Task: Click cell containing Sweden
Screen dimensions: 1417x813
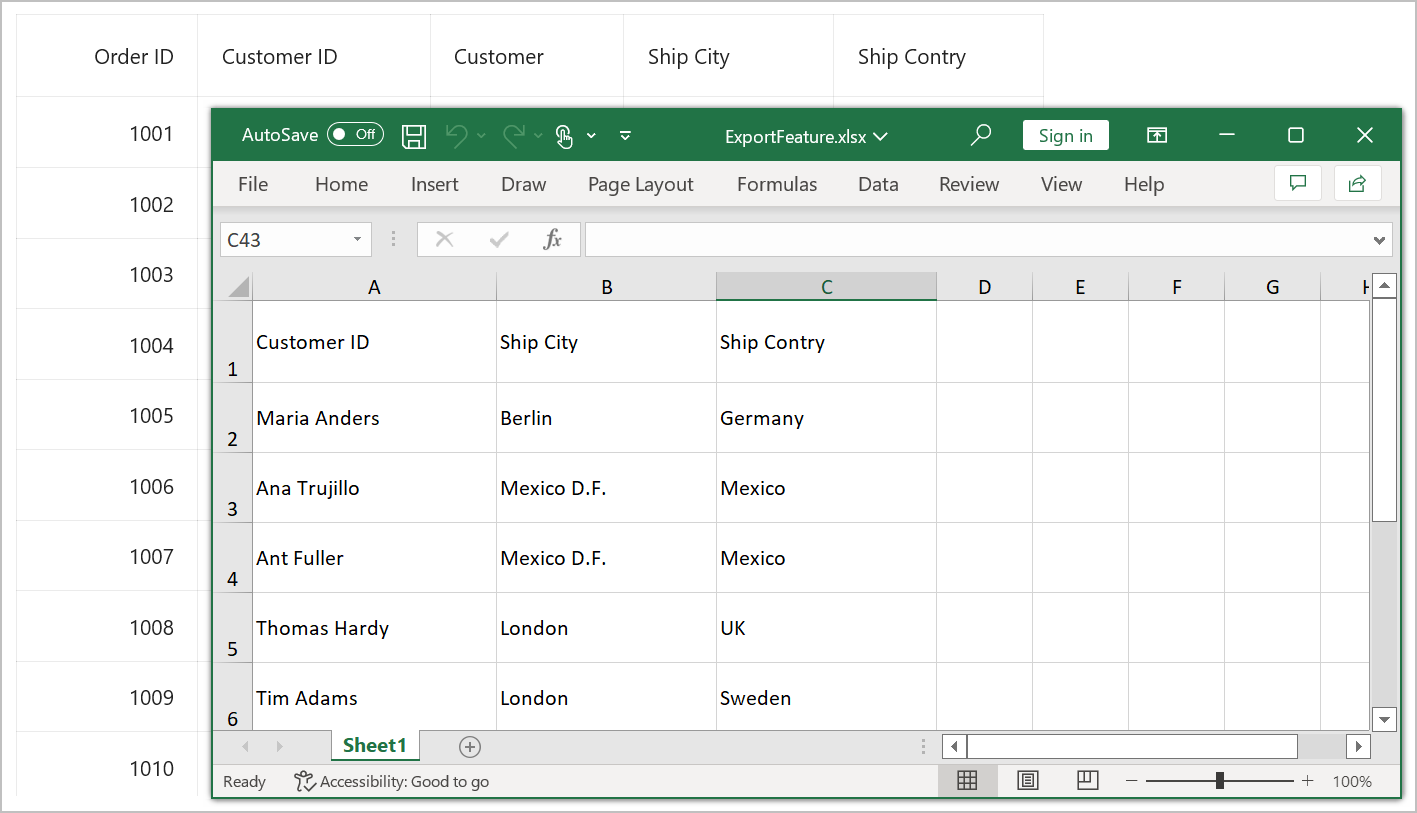Action: coord(826,697)
